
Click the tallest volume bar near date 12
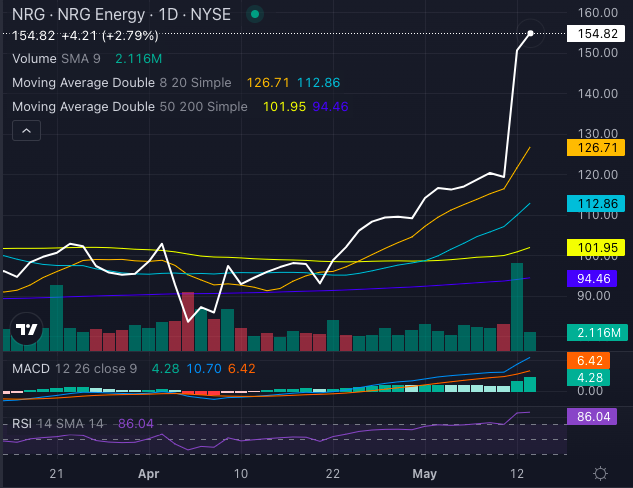tap(517, 307)
